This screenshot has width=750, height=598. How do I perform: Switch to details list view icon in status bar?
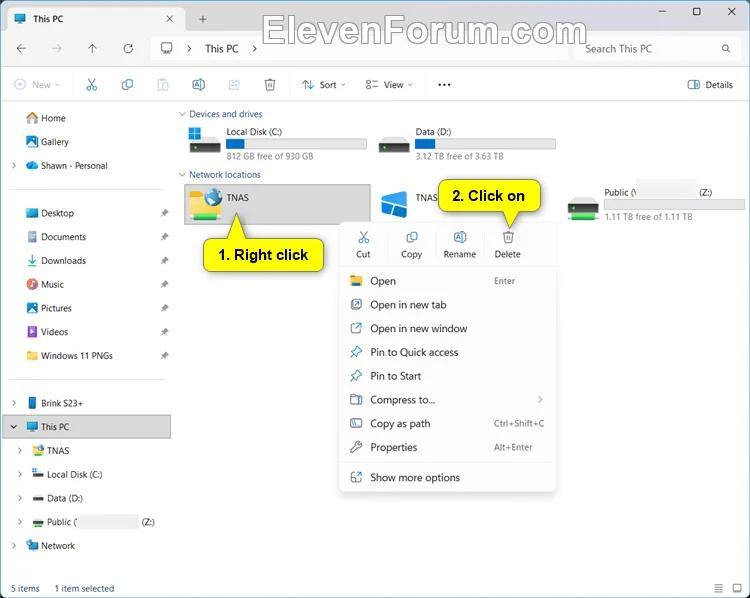coord(718,588)
